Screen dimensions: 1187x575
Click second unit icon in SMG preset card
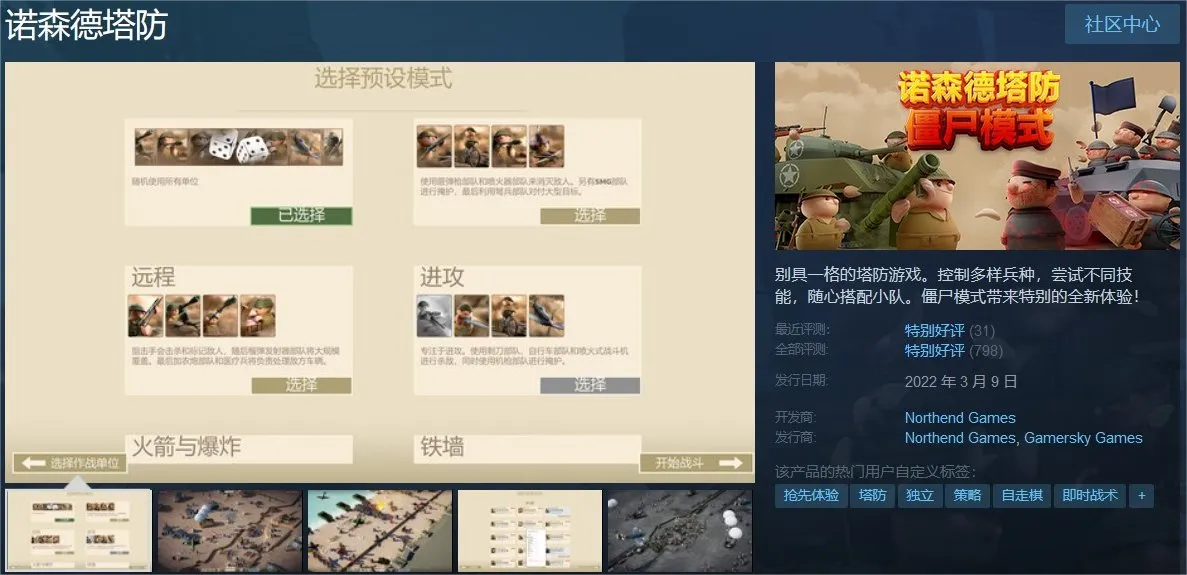pos(472,146)
